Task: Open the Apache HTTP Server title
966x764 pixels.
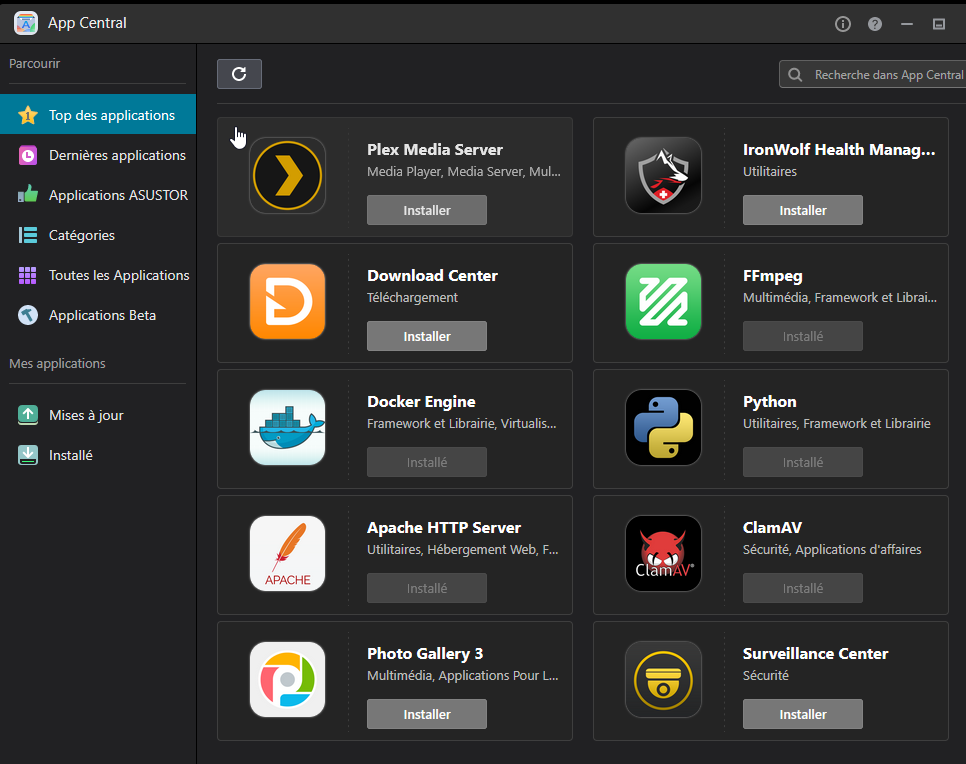Action: [444, 527]
